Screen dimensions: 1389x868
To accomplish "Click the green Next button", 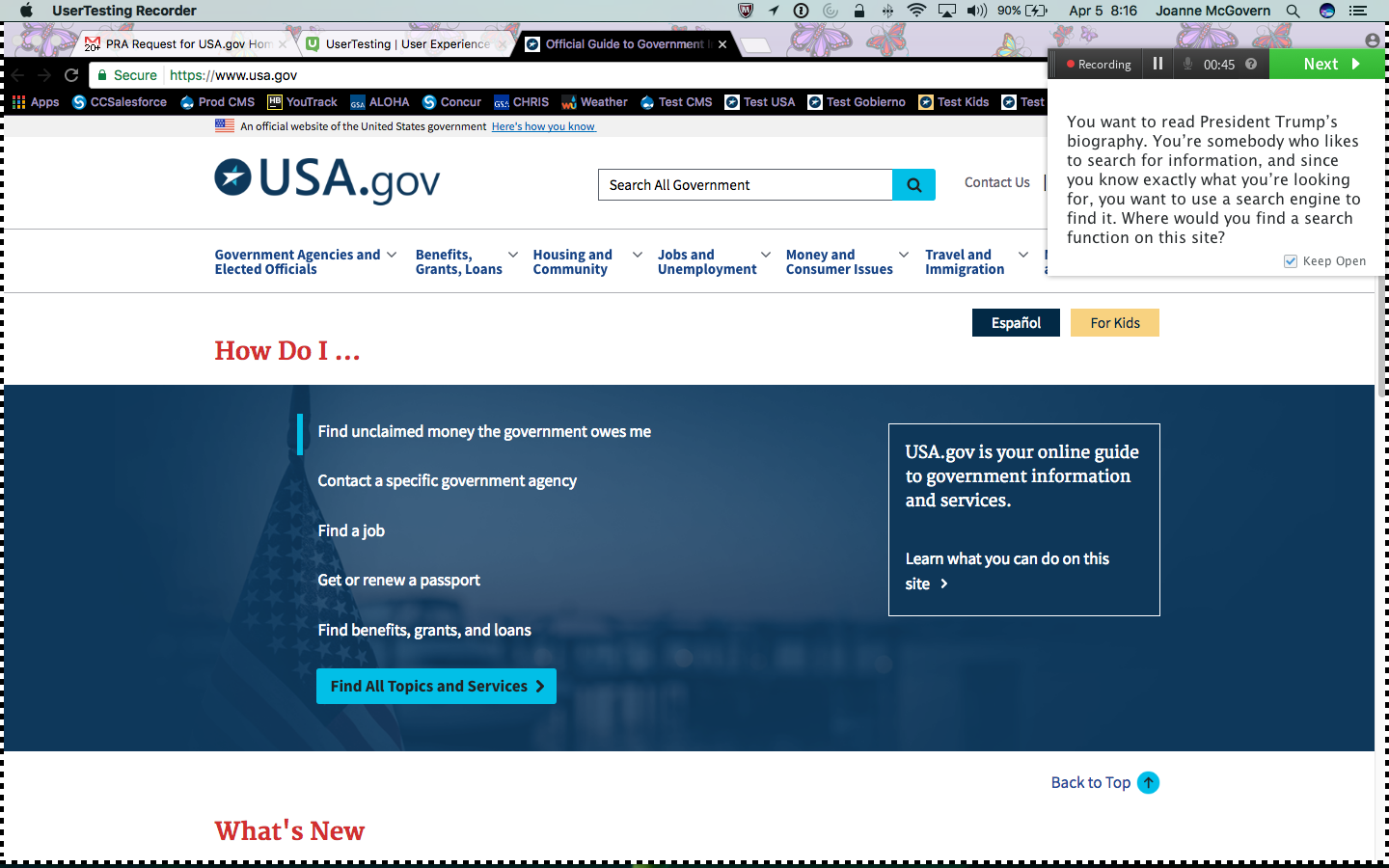I will [x=1327, y=64].
